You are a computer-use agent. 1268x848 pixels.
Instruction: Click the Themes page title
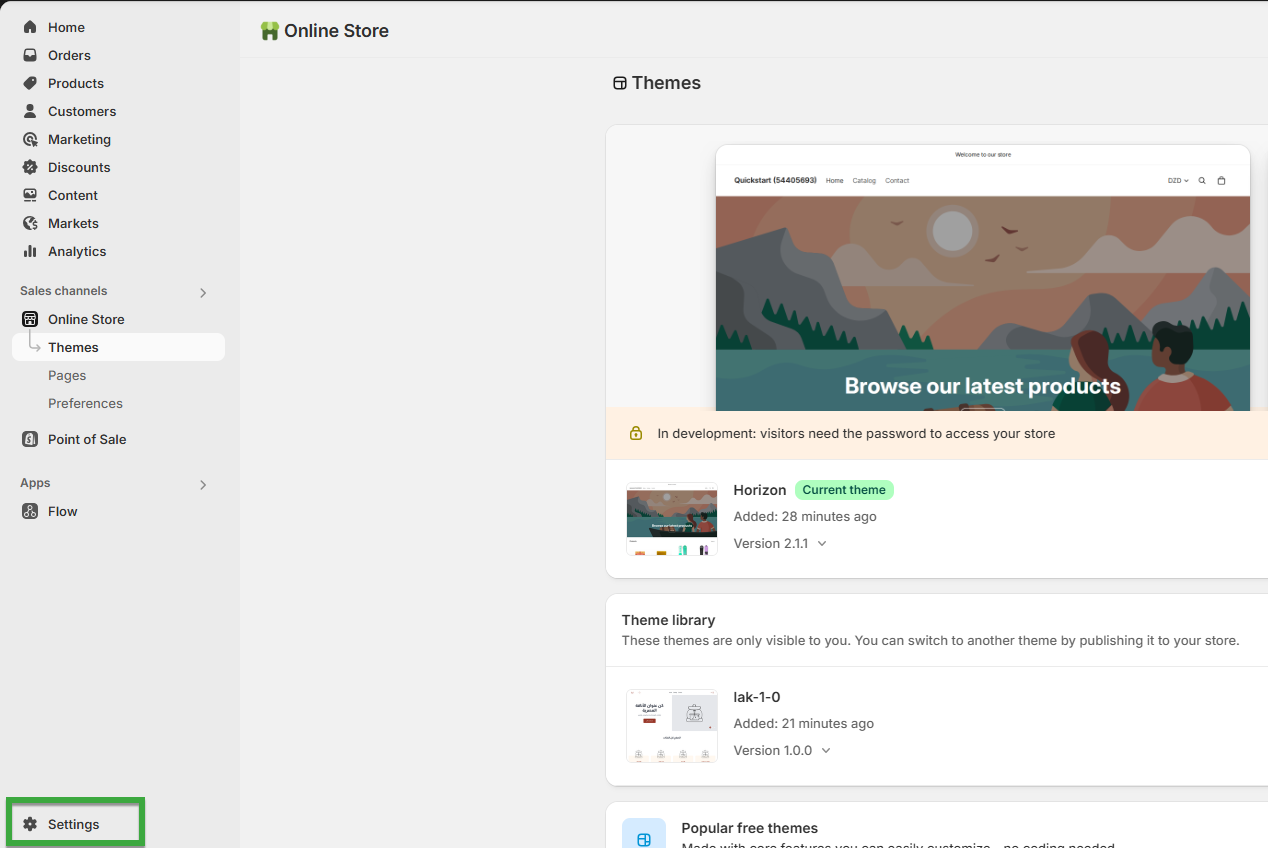(x=666, y=83)
